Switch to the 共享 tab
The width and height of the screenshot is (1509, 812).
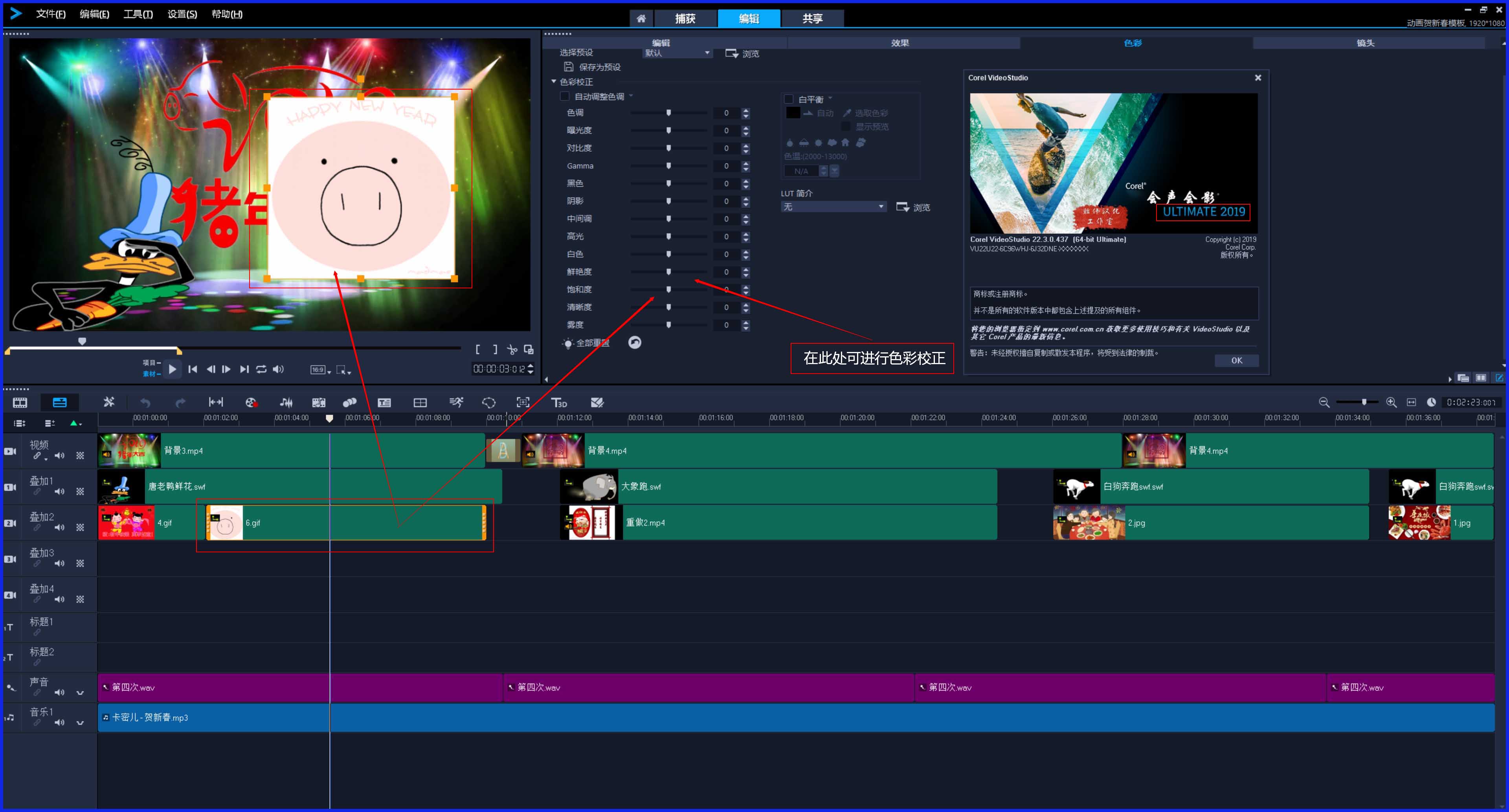pyautogui.click(x=813, y=19)
